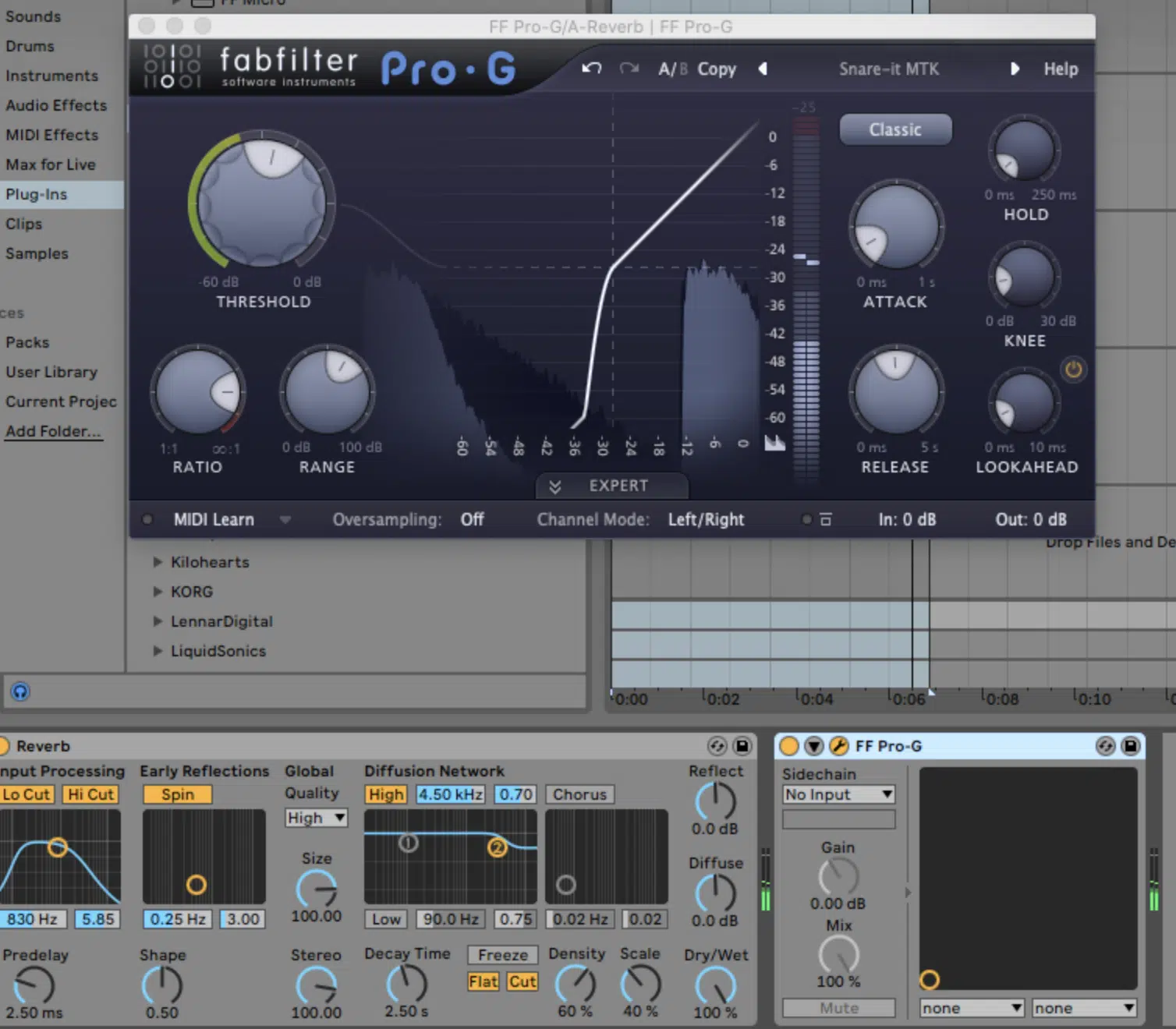The image size is (1176, 1029).
Task: Select Audio Effects category
Action: point(56,105)
